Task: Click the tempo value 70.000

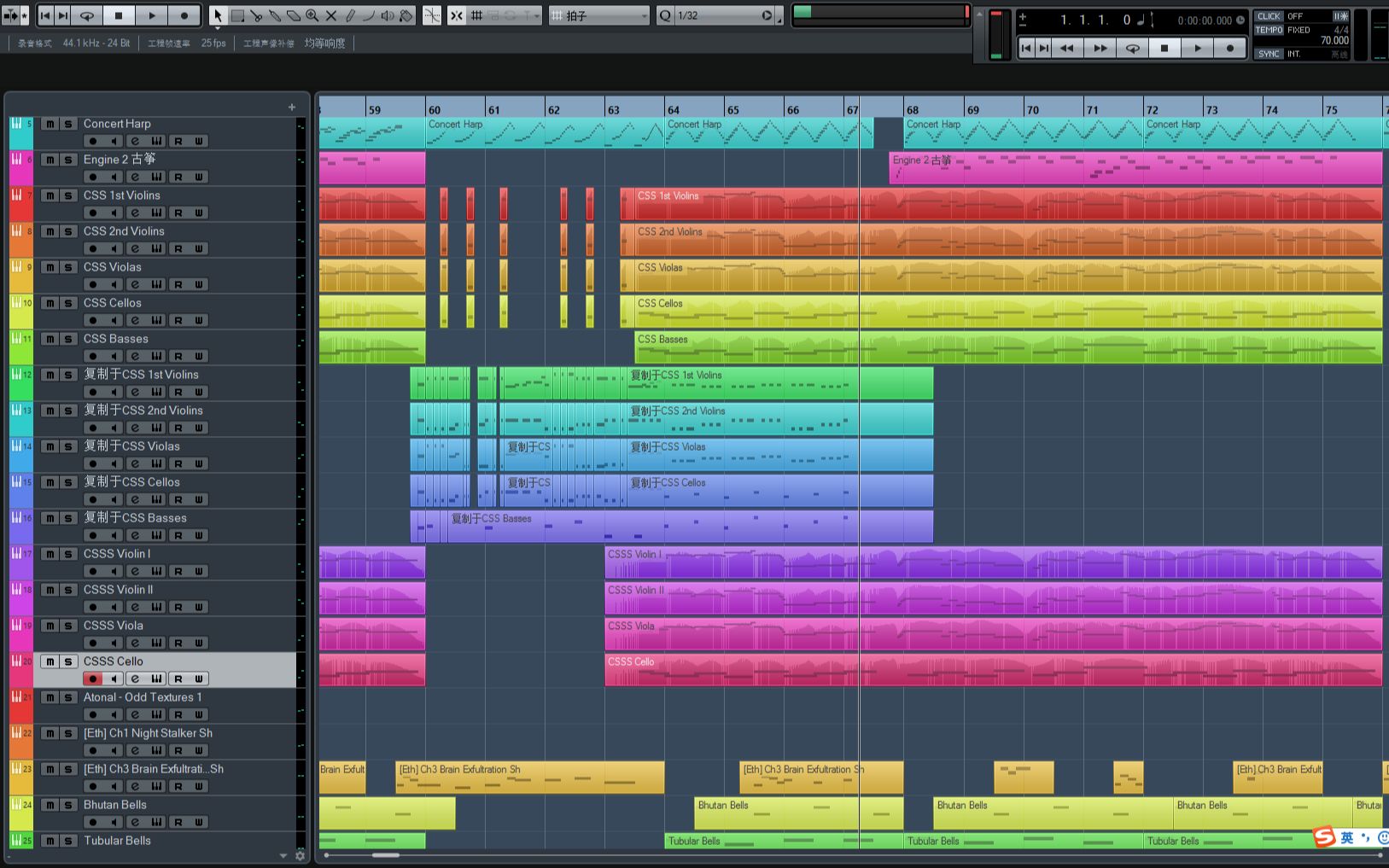Action: (x=1334, y=40)
